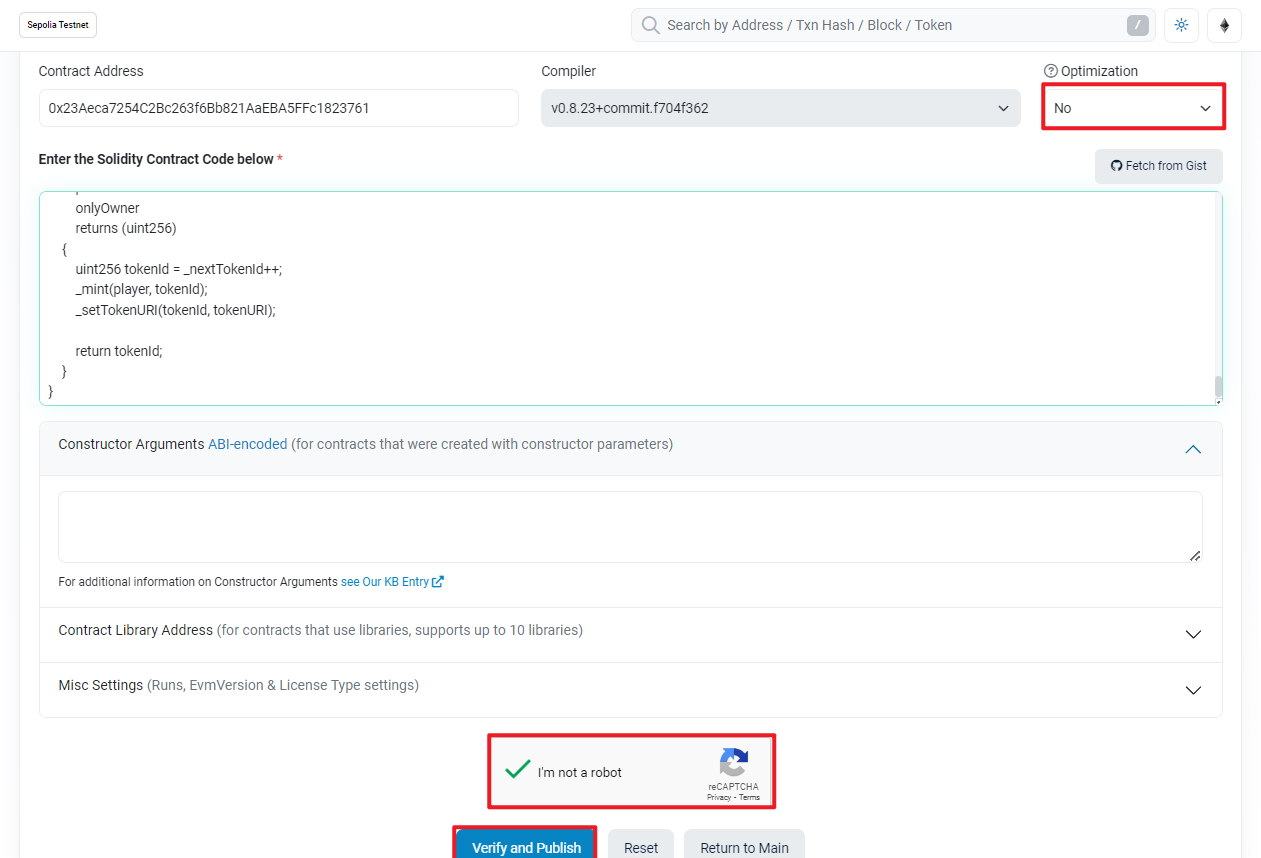Click the search magnifier icon
The height and width of the screenshot is (858, 1261).
(650, 25)
